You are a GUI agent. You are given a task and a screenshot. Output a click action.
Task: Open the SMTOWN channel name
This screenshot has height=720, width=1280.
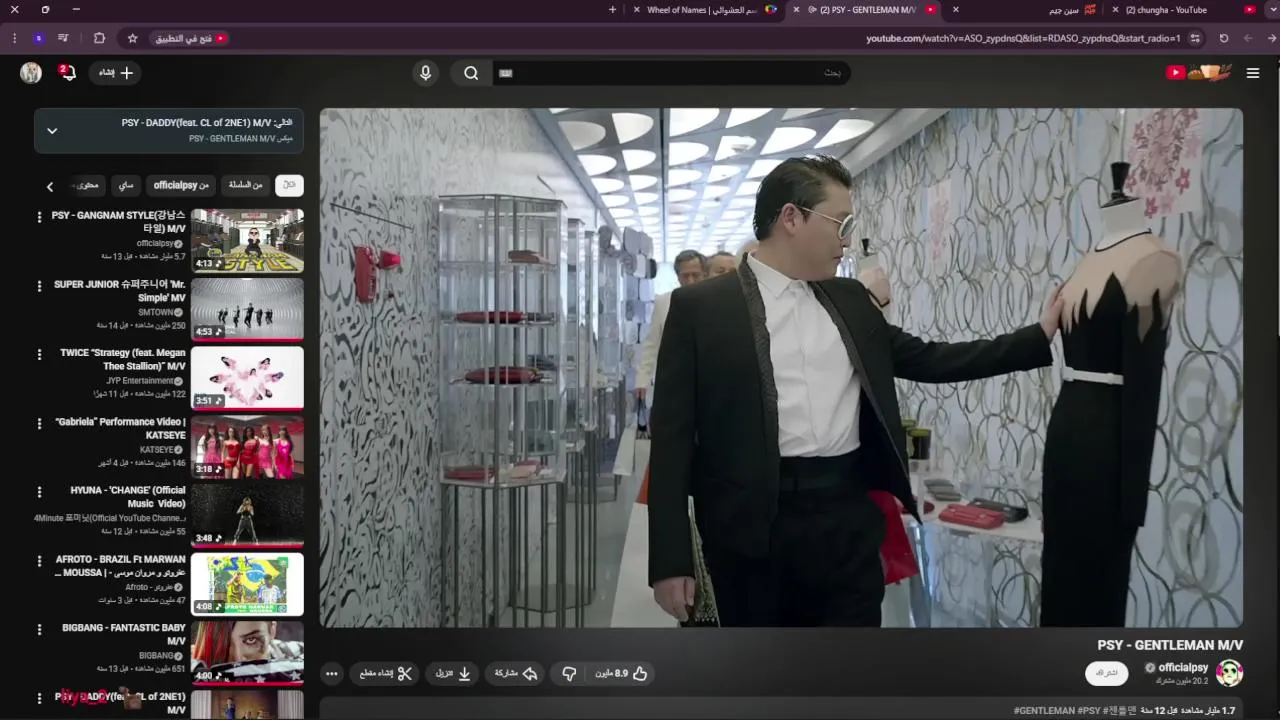coord(155,312)
